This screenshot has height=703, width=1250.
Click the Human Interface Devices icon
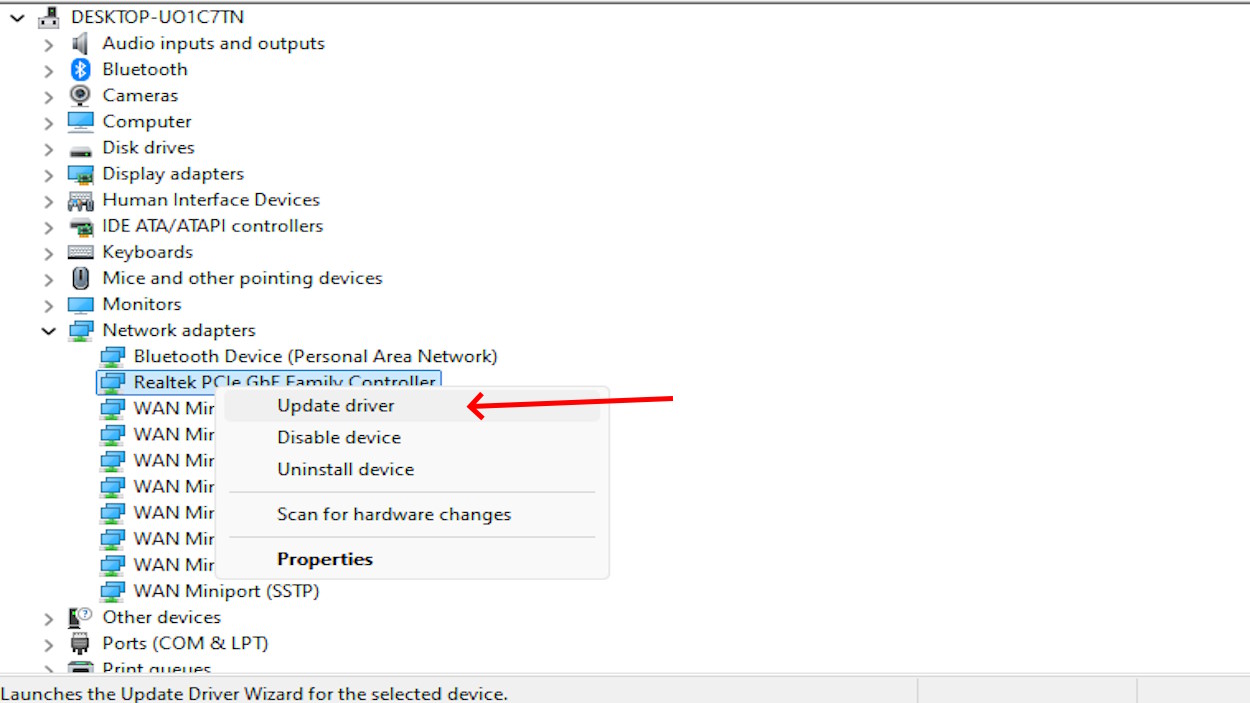point(80,200)
